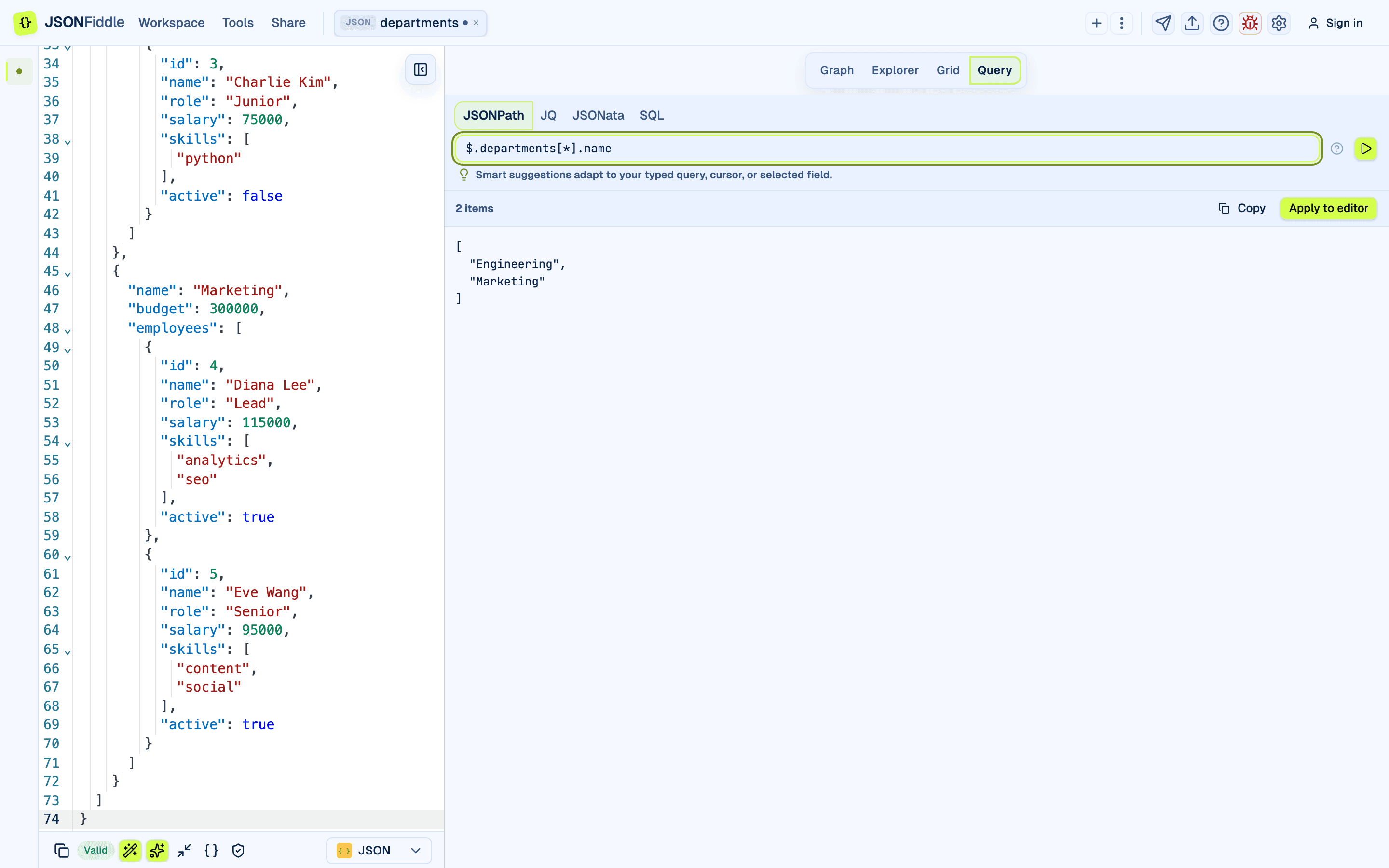The image size is (1389, 868).
Task: Click the budget value 300000
Action: [233, 309]
